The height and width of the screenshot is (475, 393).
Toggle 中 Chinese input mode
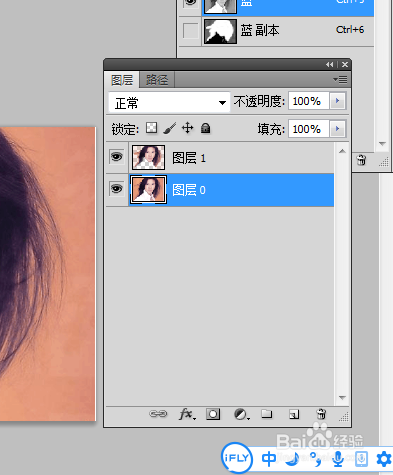269,459
